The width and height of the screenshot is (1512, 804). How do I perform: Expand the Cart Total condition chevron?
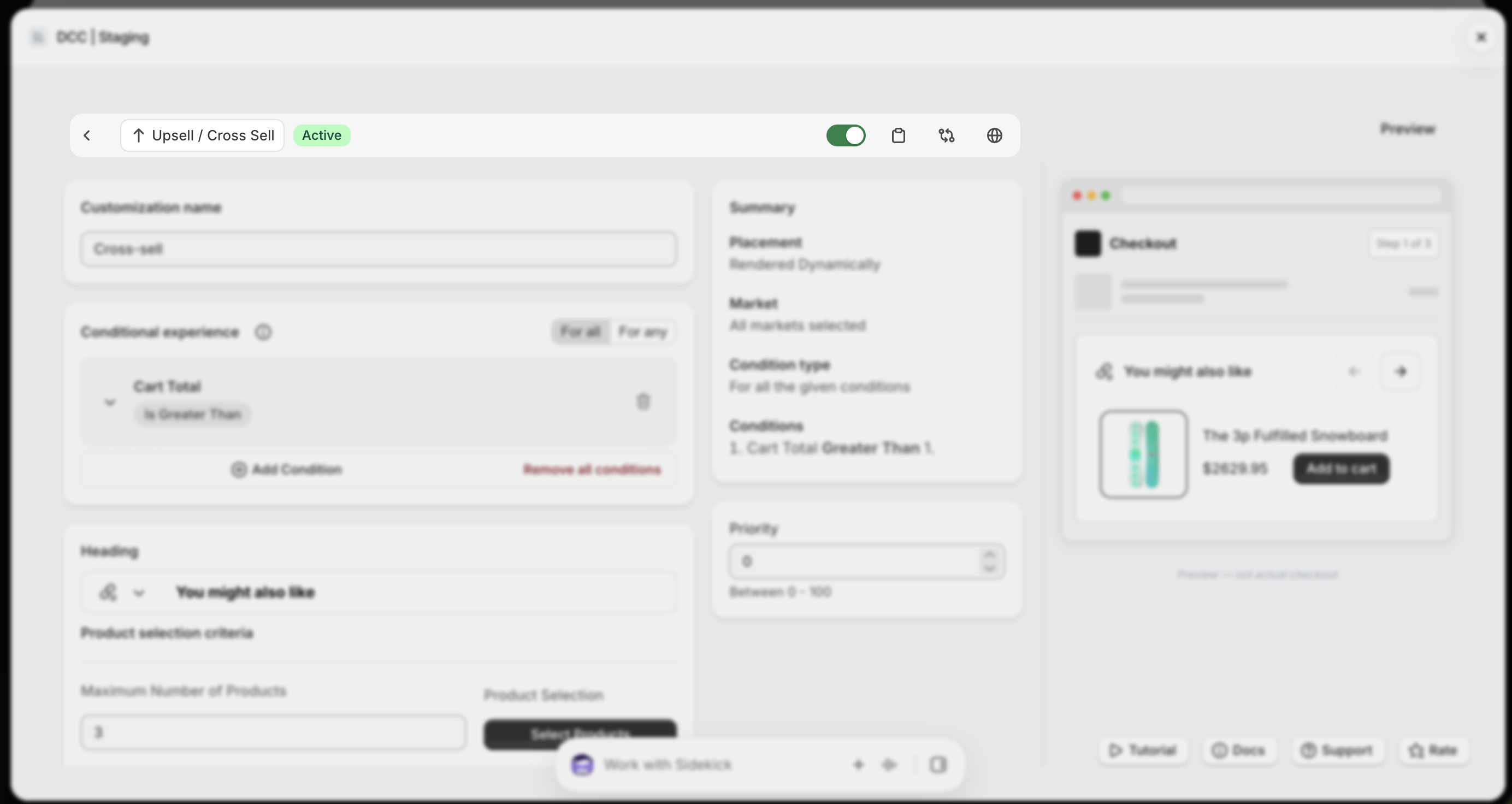110,402
